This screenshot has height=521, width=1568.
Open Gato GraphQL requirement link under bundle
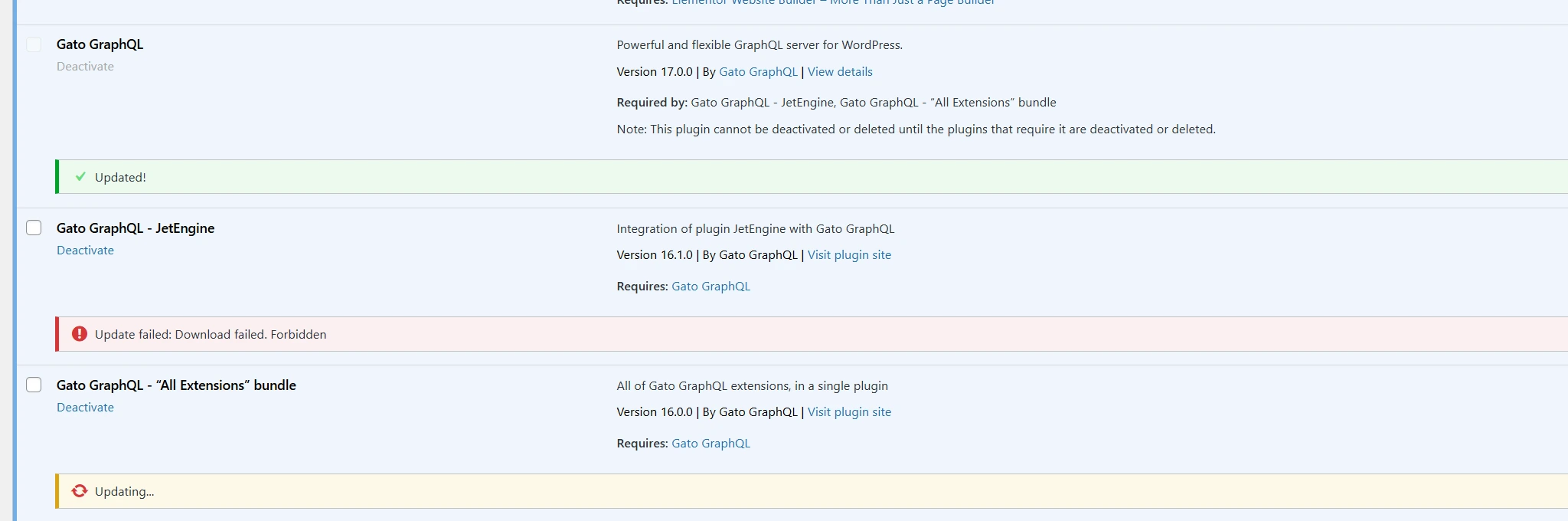710,444
